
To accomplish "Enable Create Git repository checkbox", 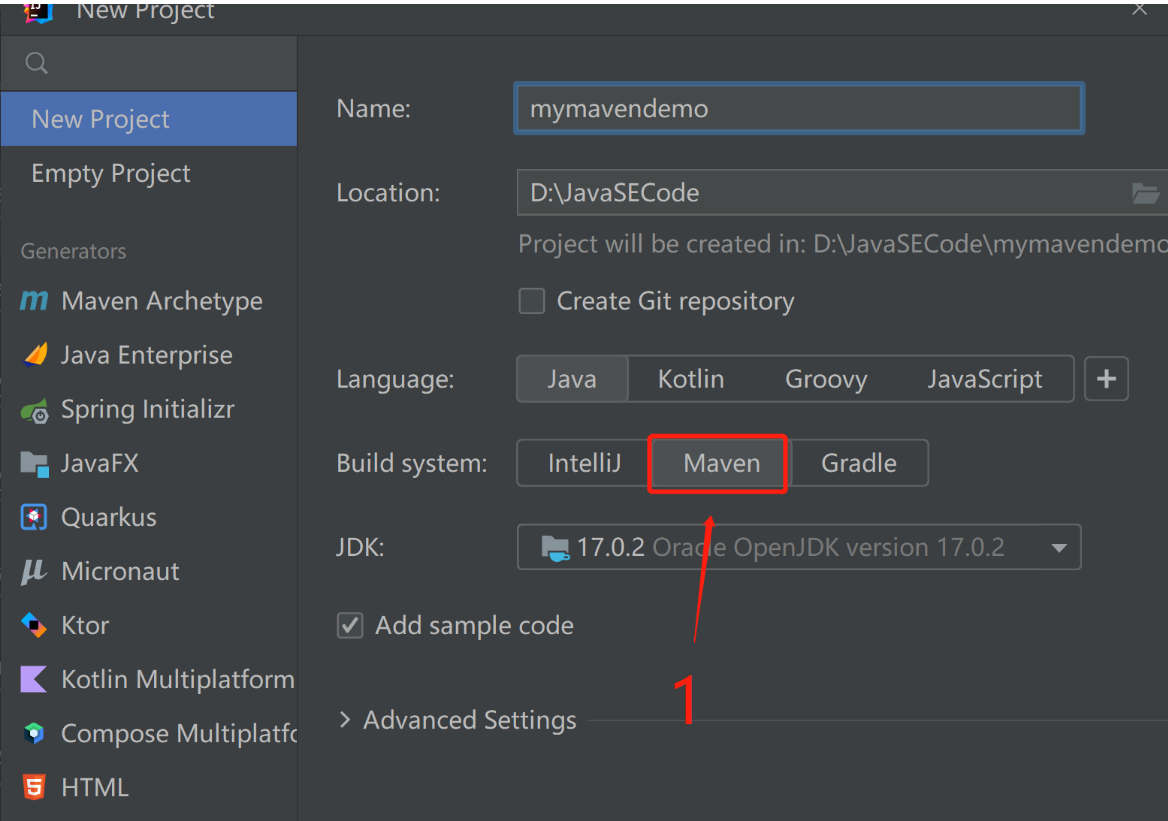I will coord(532,301).
